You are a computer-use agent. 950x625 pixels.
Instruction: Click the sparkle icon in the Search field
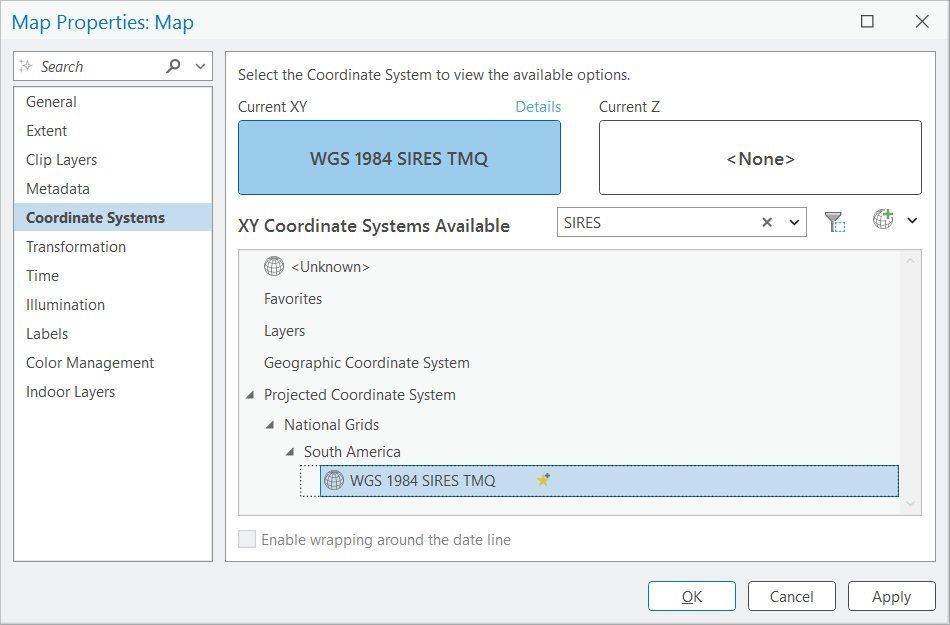[23, 65]
